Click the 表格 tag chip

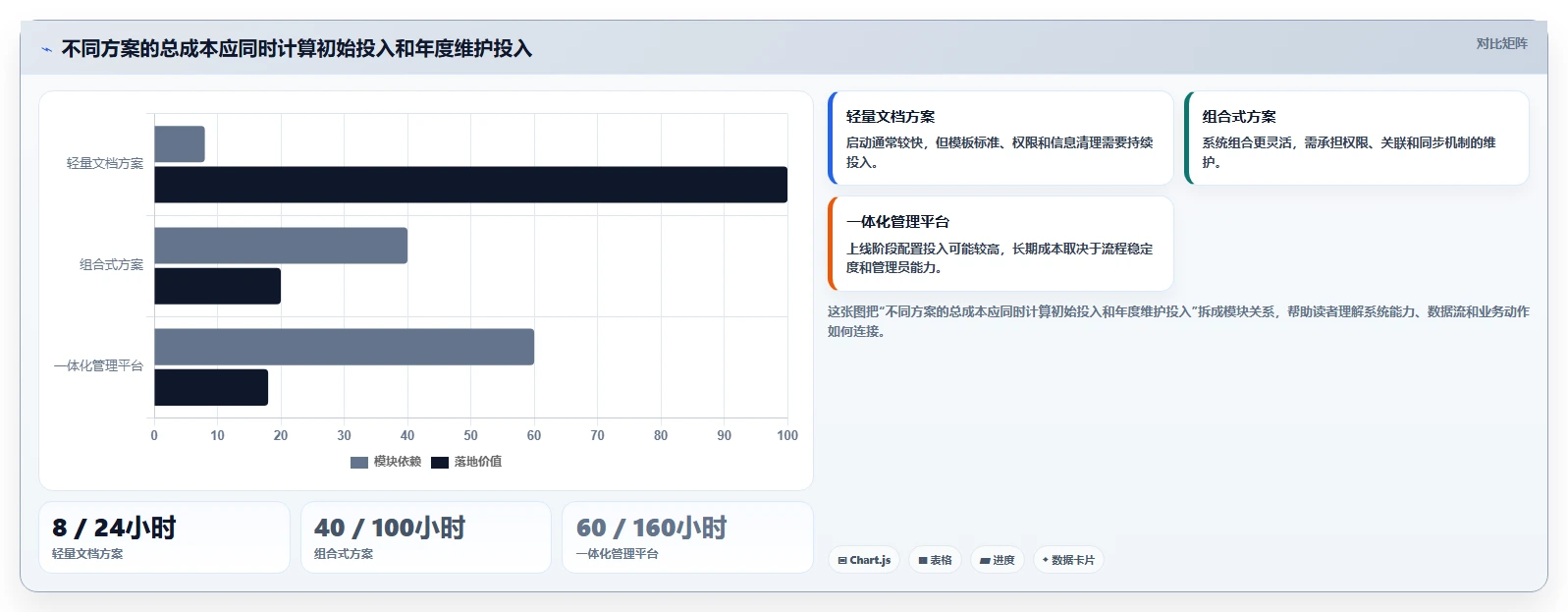[x=935, y=560]
